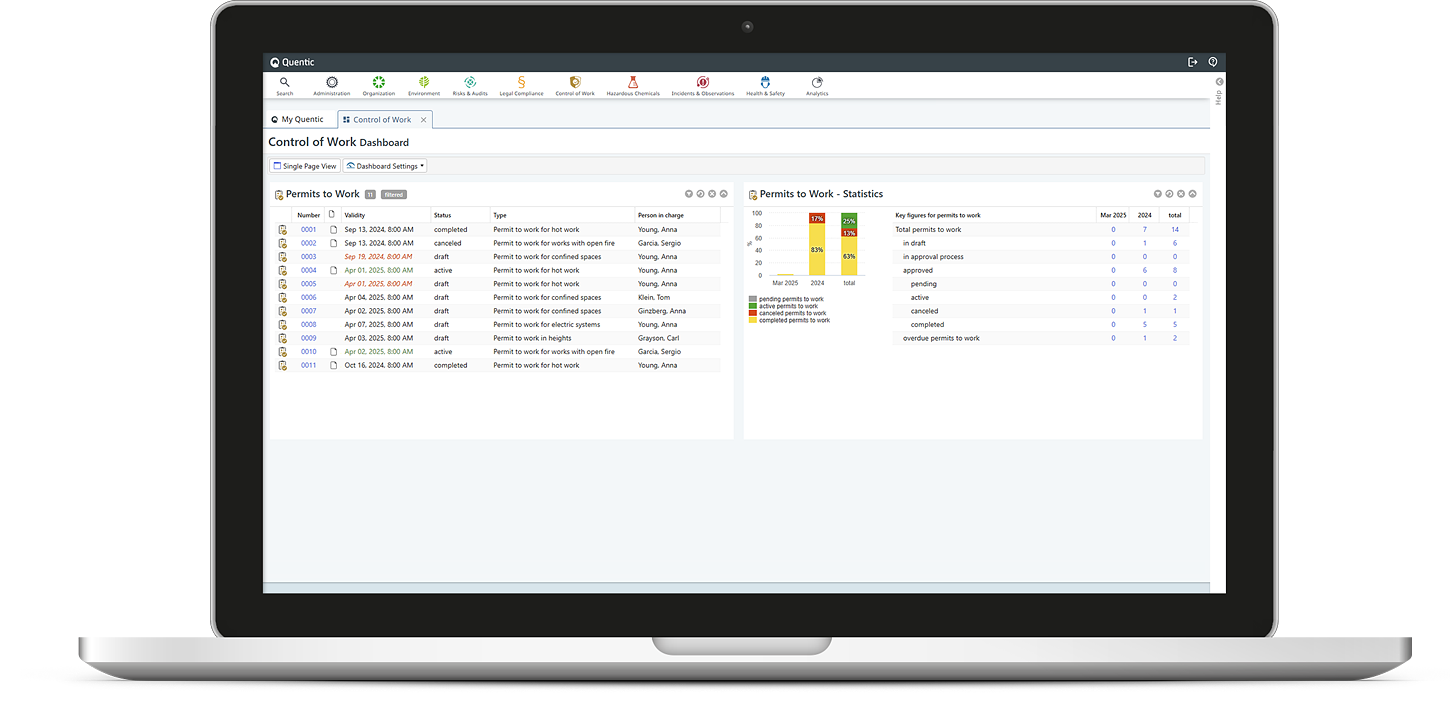Close the Control of Work tab
The width and height of the screenshot is (1450, 710).
(423, 120)
